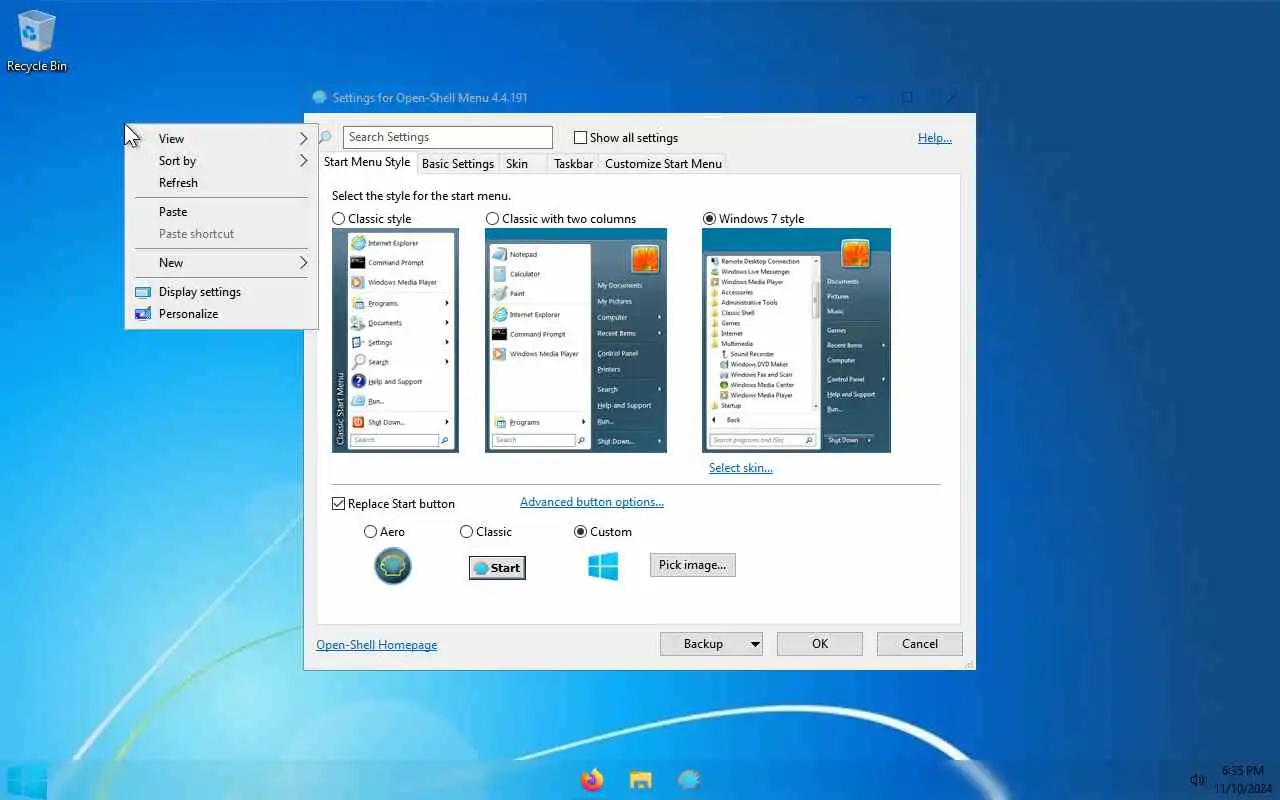Click the Search Settings input field

pyautogui.click(x=448, y=137)
